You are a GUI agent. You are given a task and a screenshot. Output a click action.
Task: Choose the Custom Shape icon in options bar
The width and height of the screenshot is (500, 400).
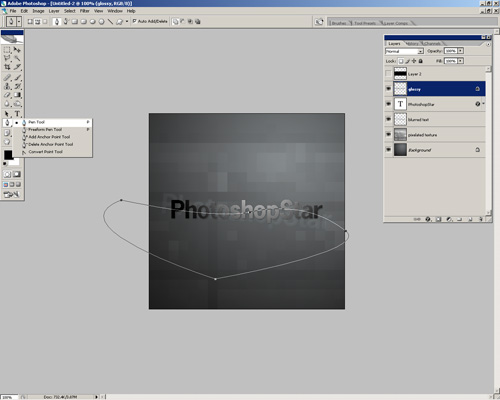[119, 22]
